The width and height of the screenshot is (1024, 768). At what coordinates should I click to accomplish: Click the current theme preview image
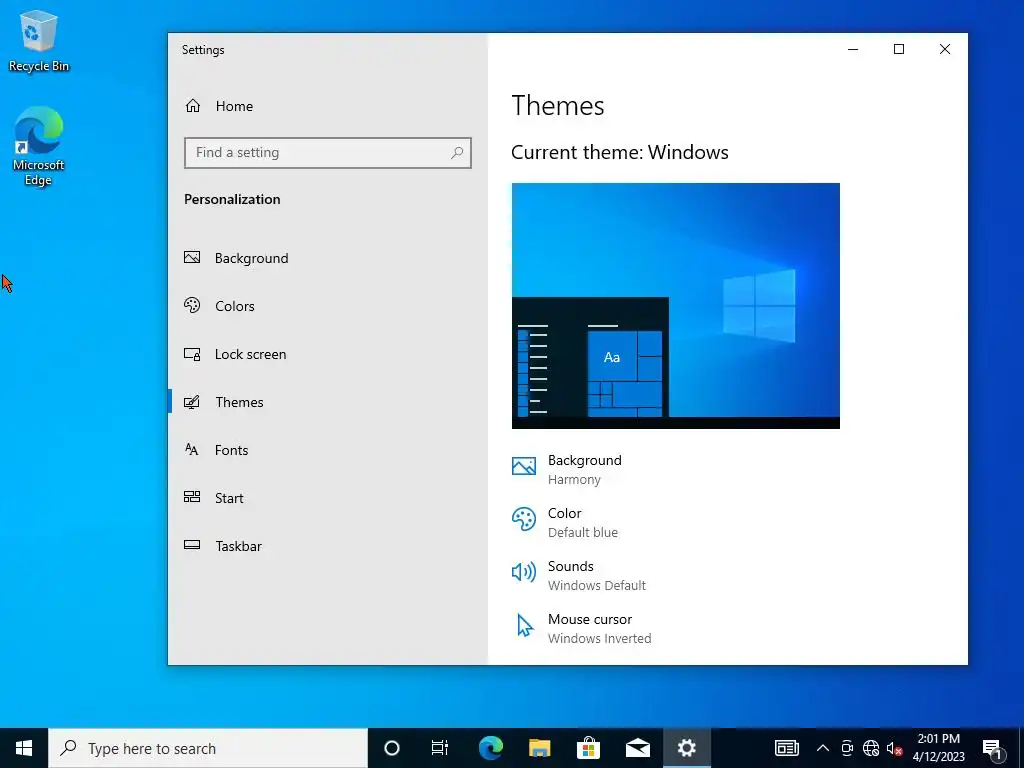click(675, 306)
